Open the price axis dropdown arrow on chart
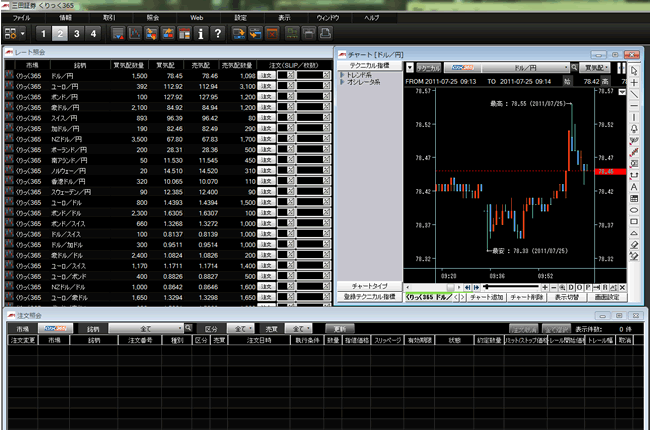 click(x=622, y=92)
